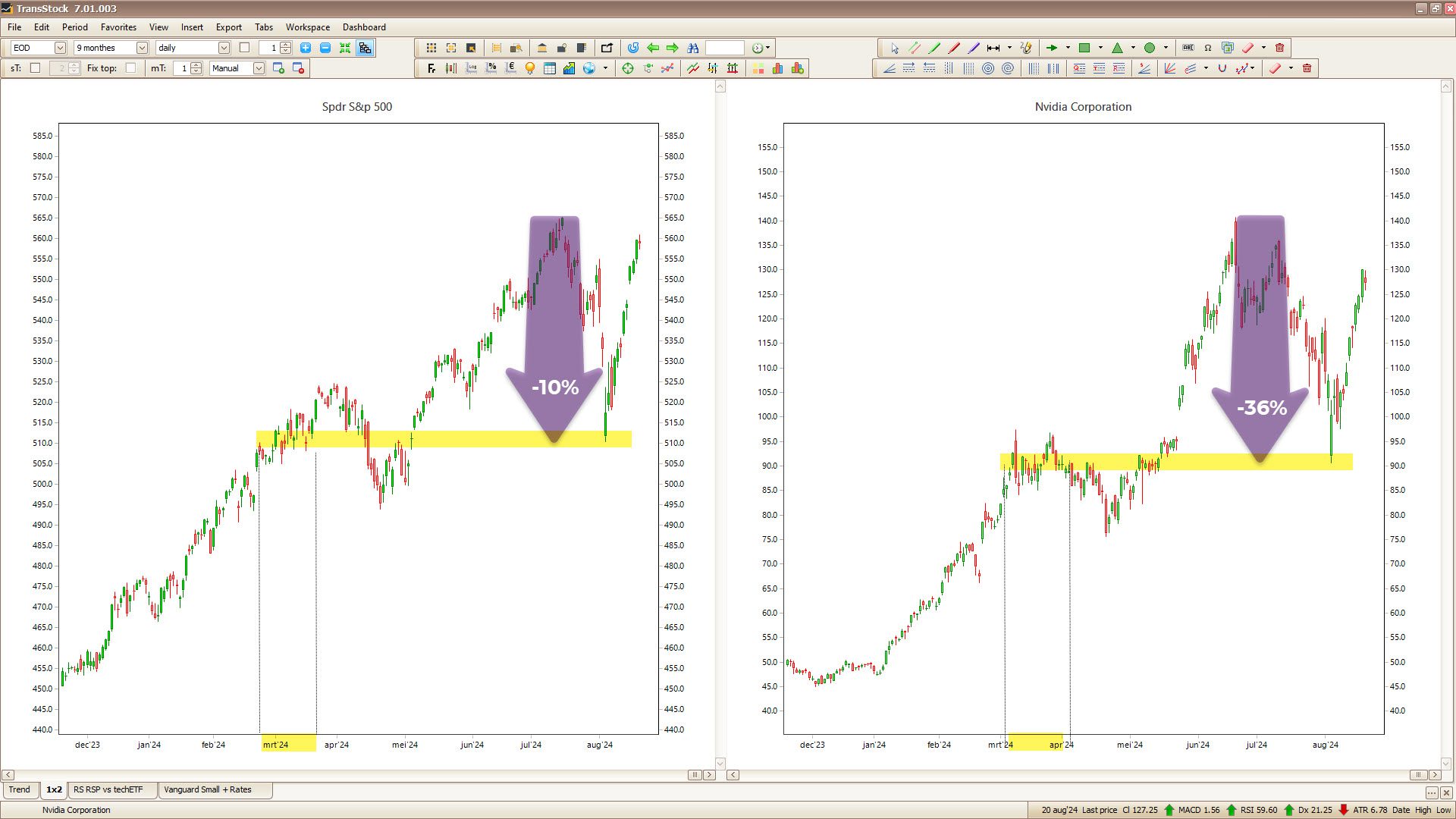The image size is (1456, 819).
Task: Toggle the sT checkbox
Action: click(x=35, y=68)
